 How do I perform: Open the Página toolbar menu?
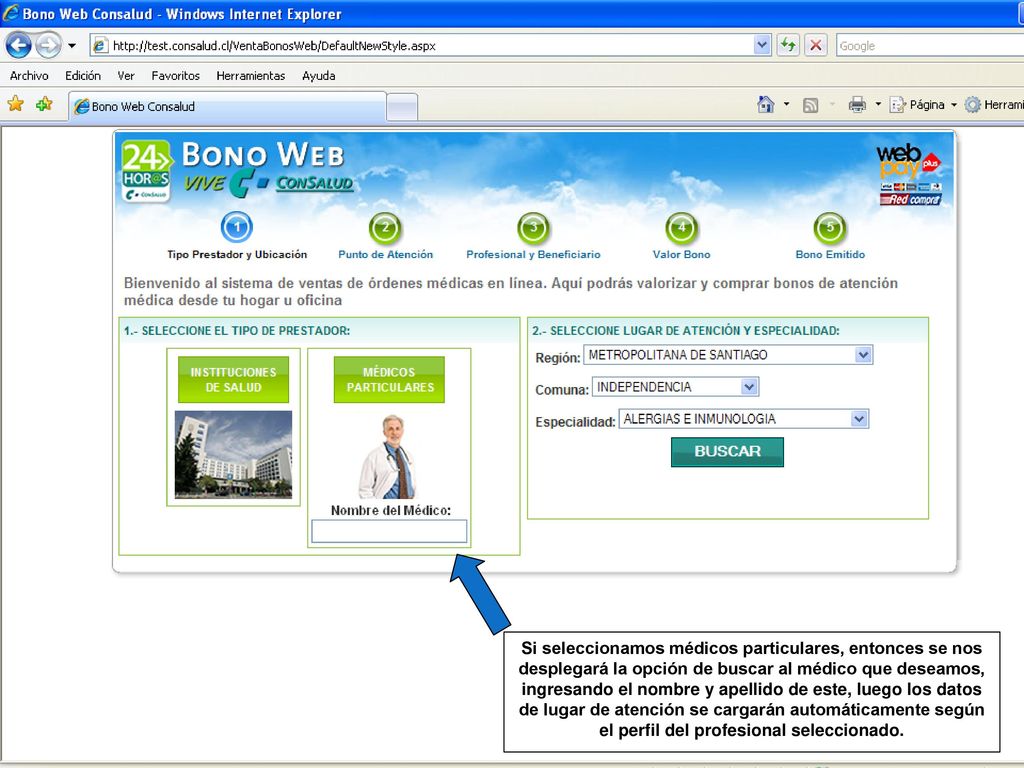coord(923,104)
